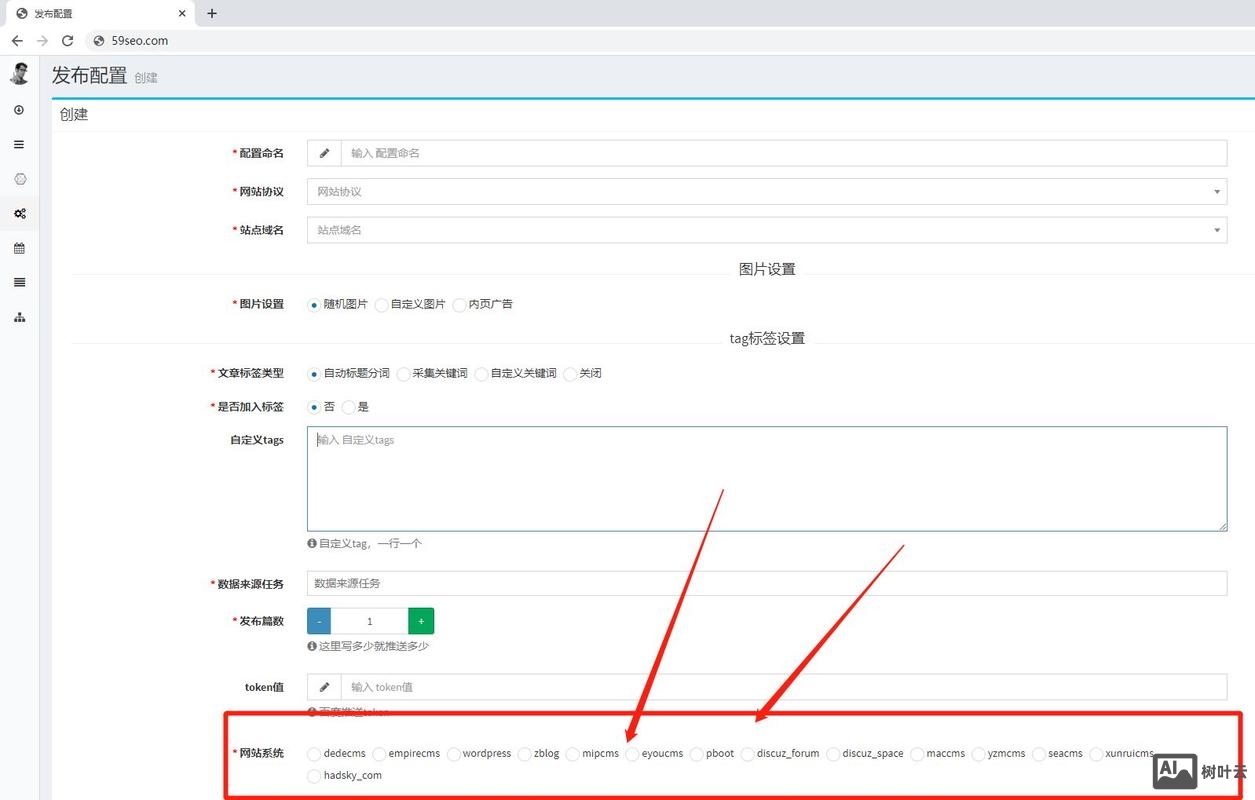Click the calendar icon in the sidebar
The width and height of the screenshot is (1255, 800).
[18, 248]
